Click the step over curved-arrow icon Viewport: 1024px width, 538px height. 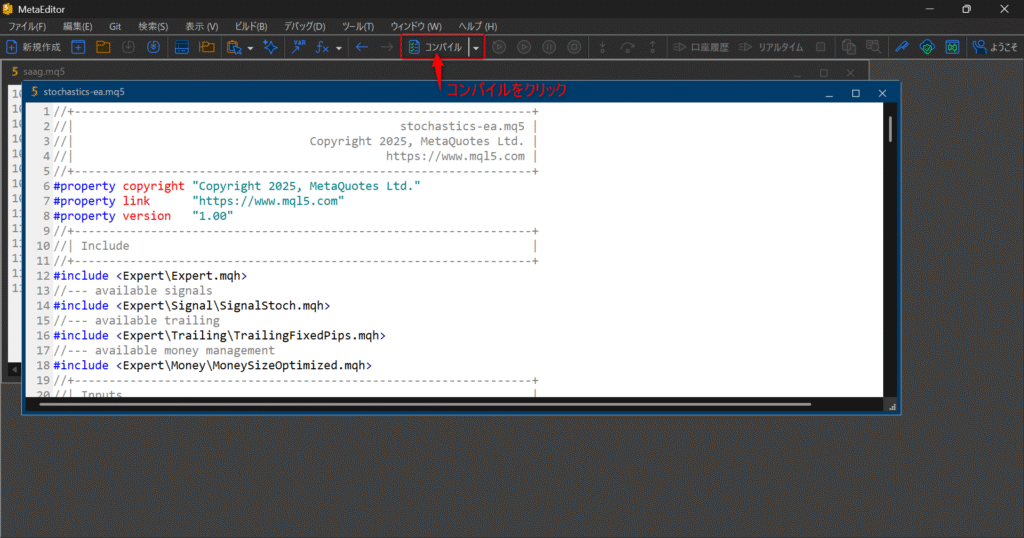[628, 47]
